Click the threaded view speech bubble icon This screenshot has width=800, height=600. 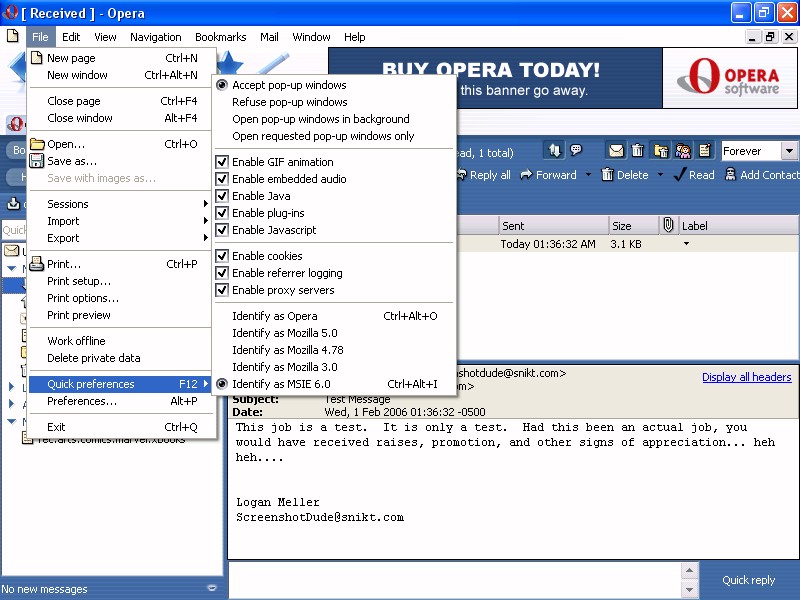point(576,151)
